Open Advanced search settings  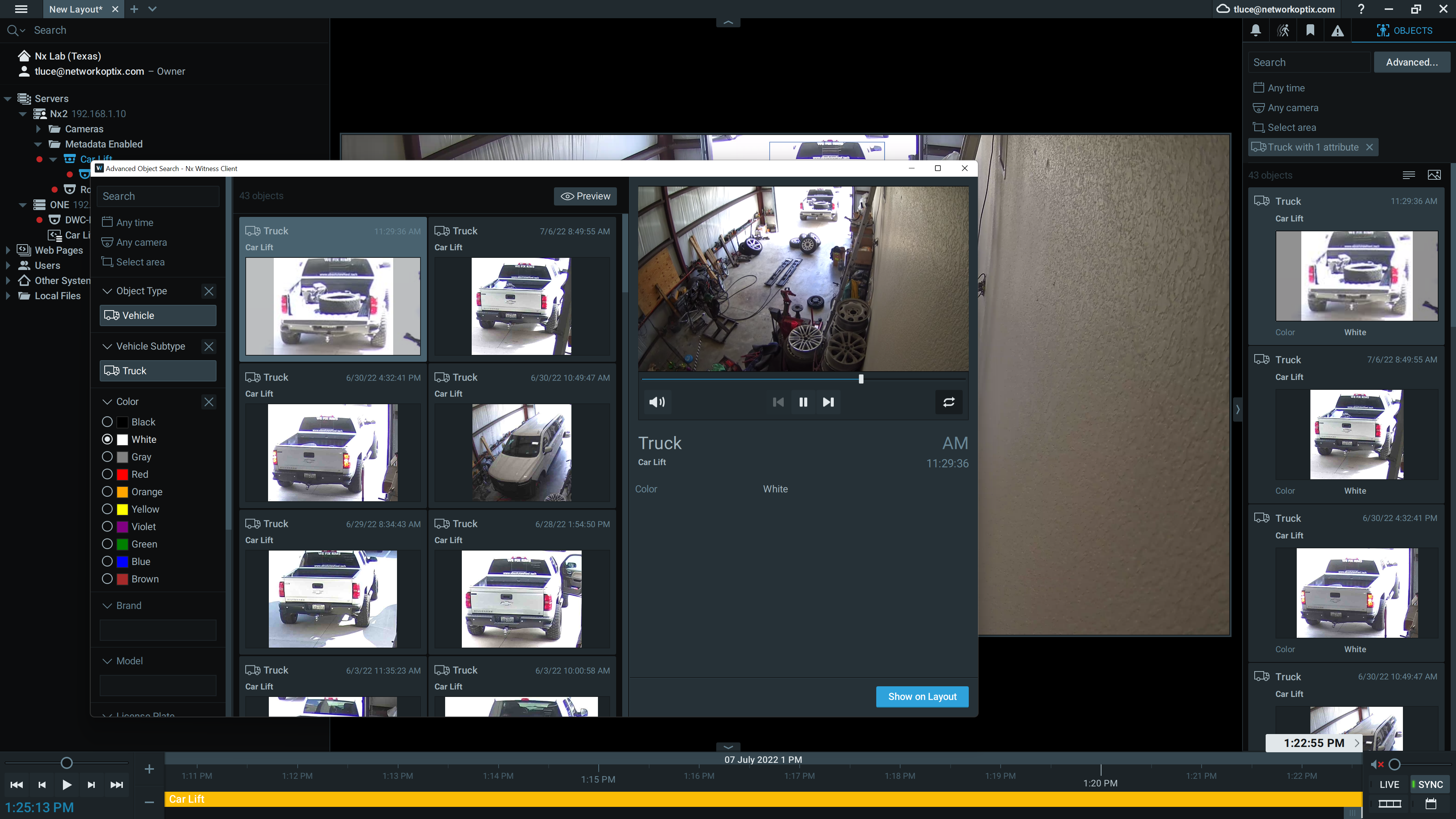click(x=1411, y=62)
